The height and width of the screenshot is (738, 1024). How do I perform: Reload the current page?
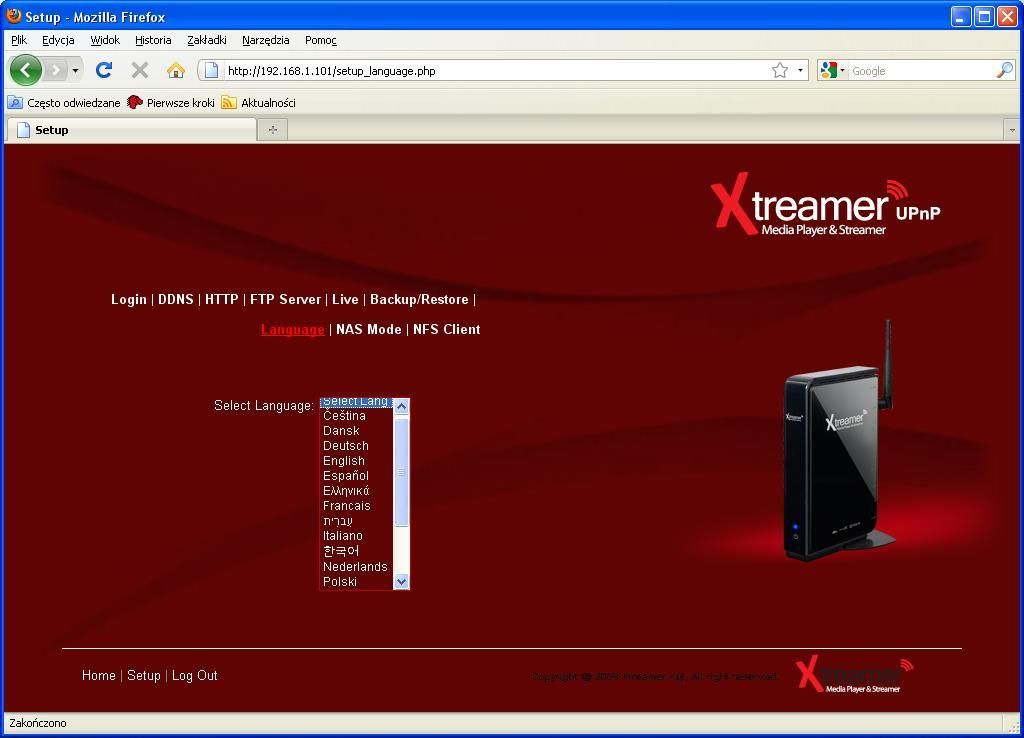(x=104, y=70)
